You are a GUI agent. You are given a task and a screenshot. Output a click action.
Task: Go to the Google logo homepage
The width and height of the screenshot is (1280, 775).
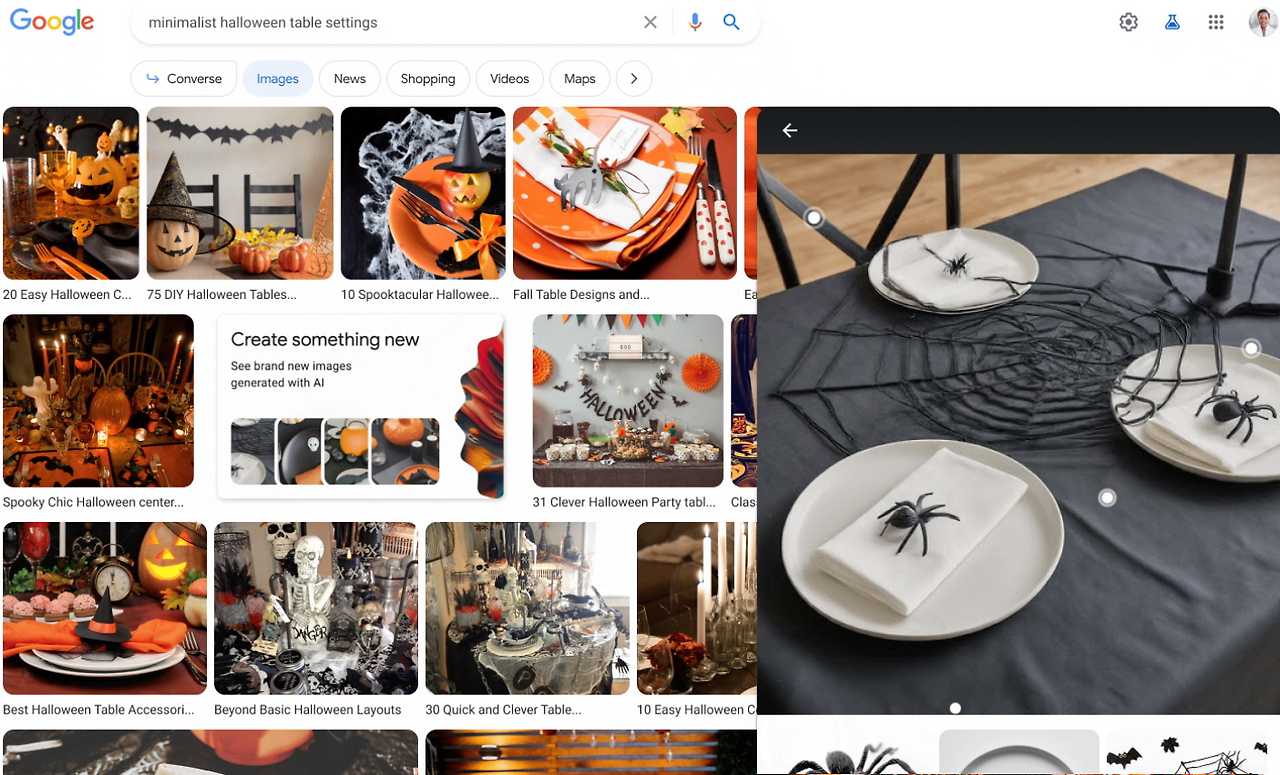(x=52, y=22)
